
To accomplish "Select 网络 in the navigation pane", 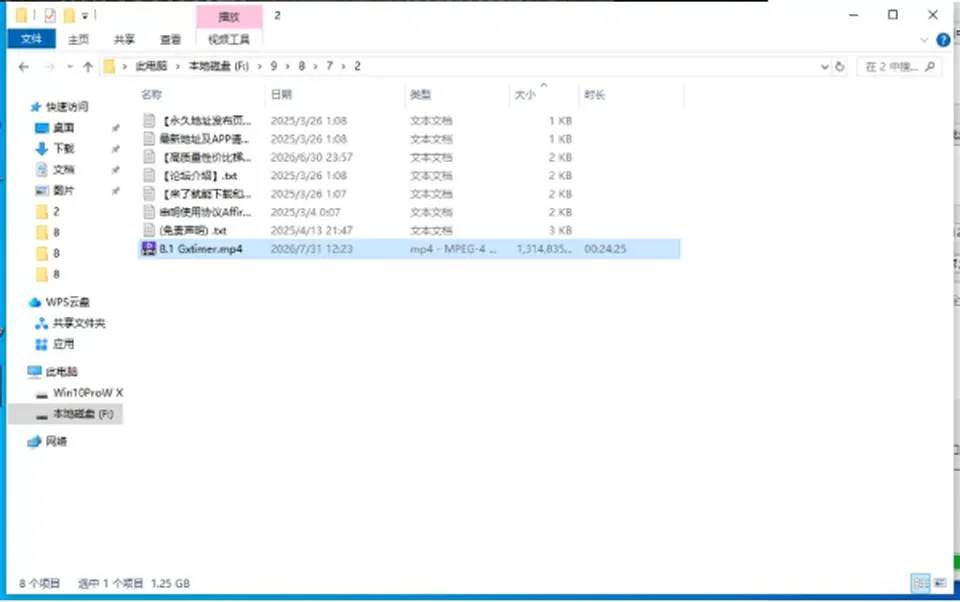I will 48,441.
